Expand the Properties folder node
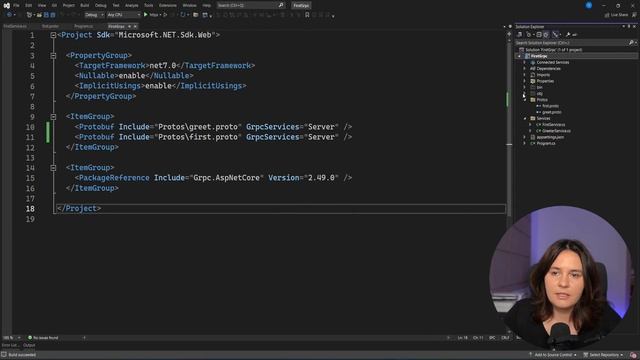 tap(525, 81)
